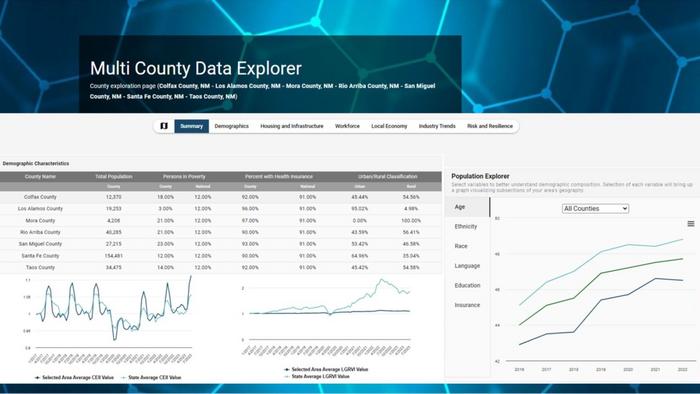The height and width of the screenshot is (394, 700).
Task: Click Mora County rural value 100.00%
Action: 411,220
